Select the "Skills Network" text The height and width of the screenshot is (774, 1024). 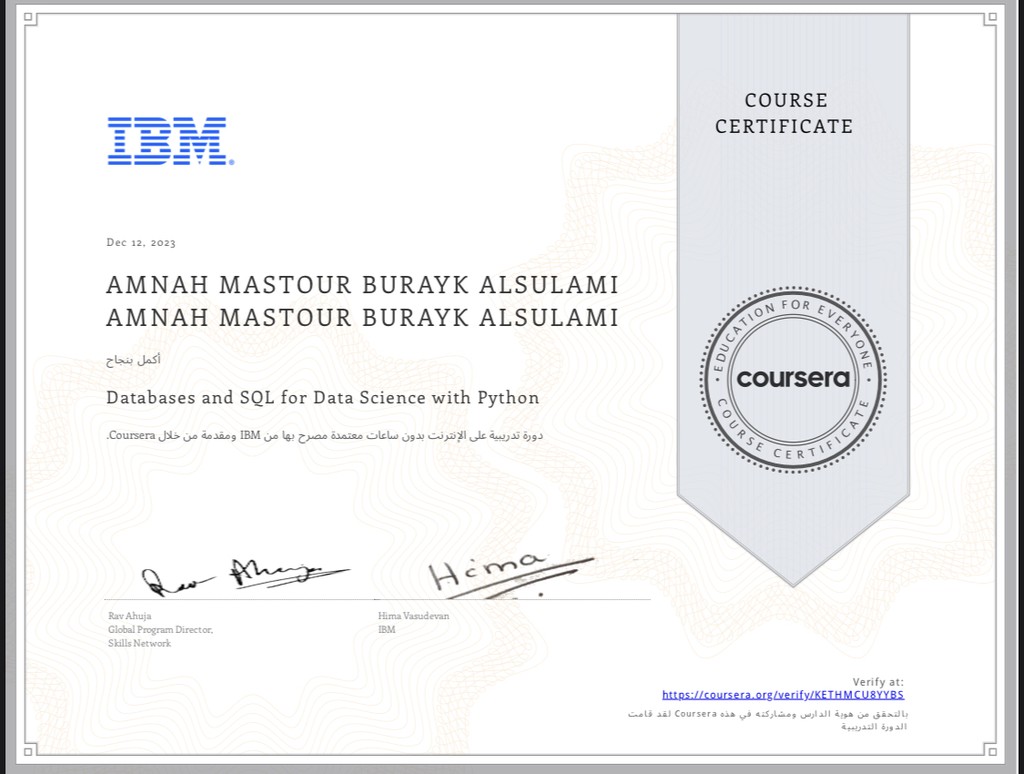(140, 643)
